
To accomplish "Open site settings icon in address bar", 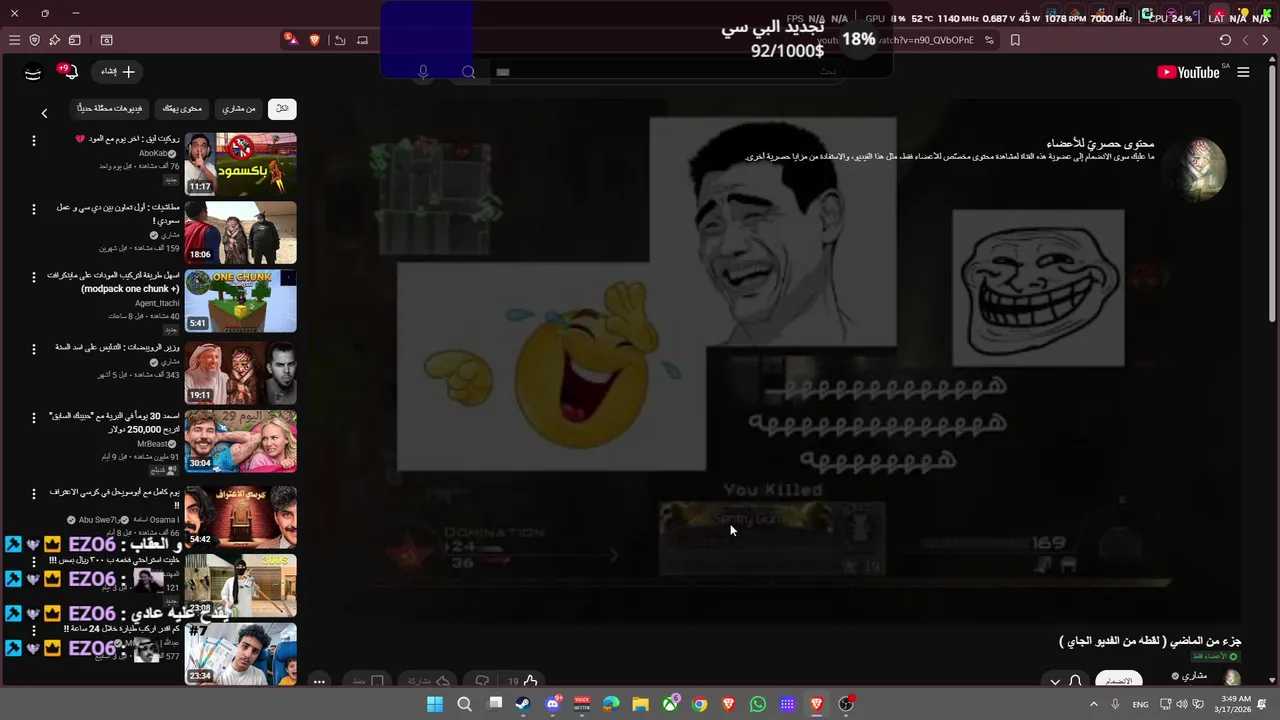I will (x=989, y=40).
